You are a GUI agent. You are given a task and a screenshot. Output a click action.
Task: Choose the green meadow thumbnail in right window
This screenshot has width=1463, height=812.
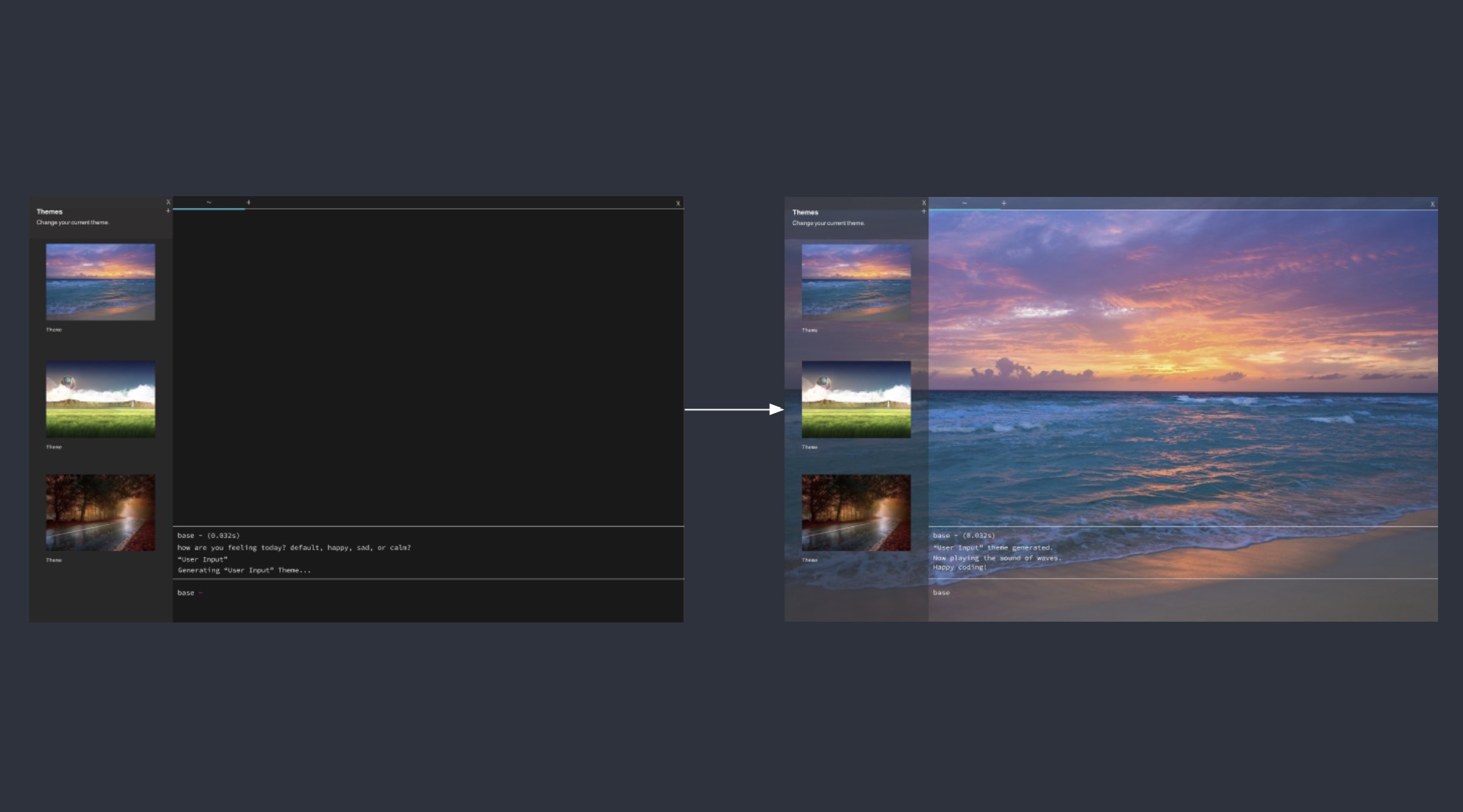point(856,399)
